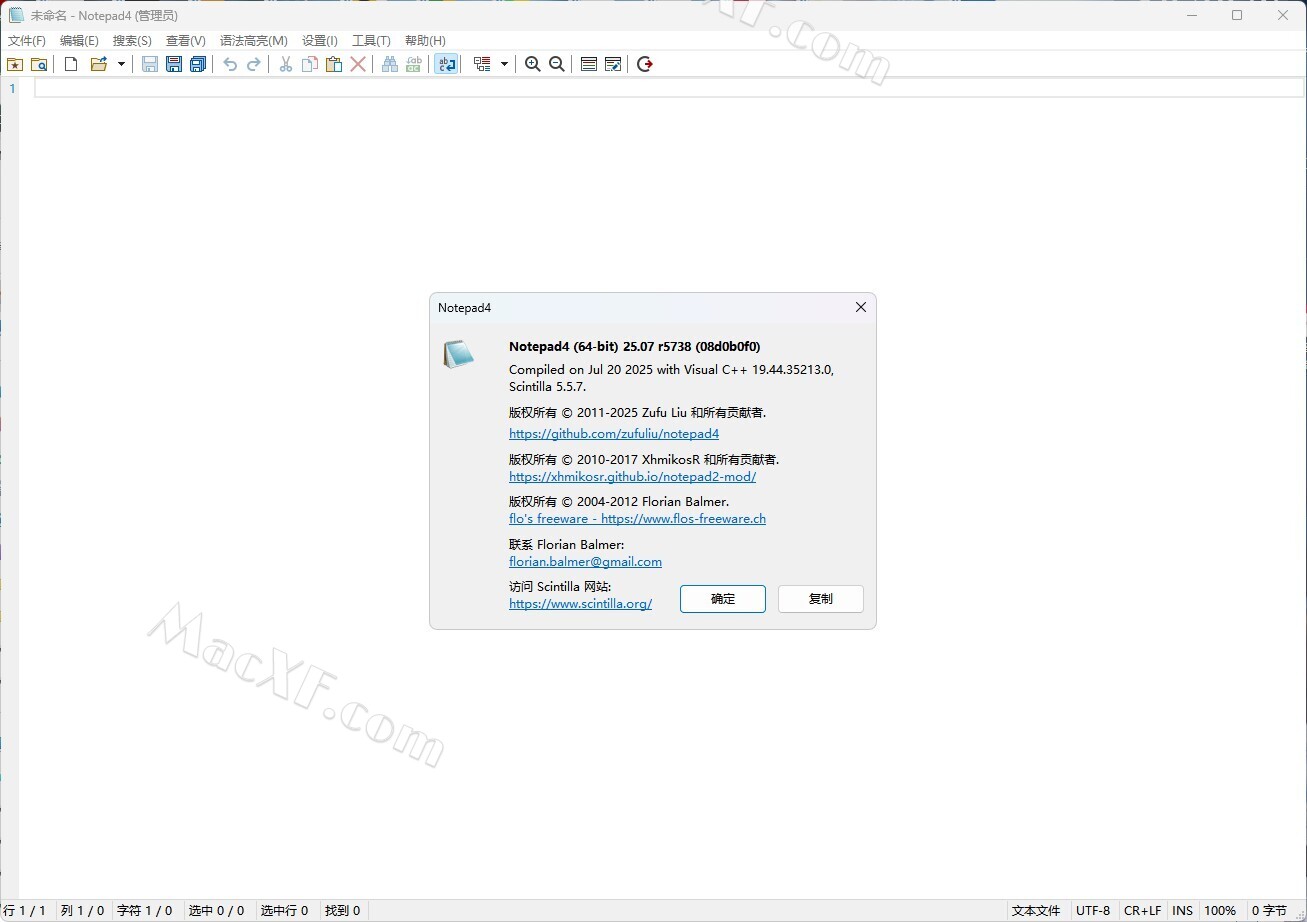Viewport: 1307px width, 922px height.
Task: Open the 文件(F) menu
Action: tap(27, 41)
